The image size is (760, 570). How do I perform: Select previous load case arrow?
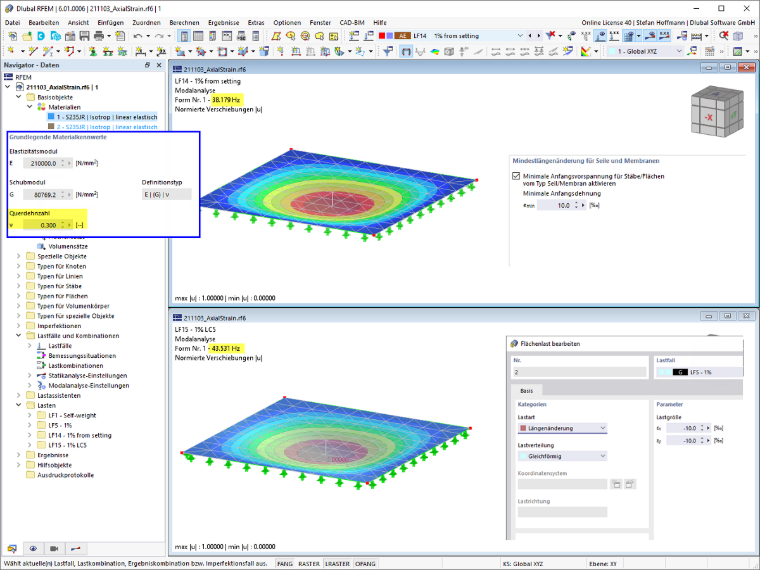[530, 36]
